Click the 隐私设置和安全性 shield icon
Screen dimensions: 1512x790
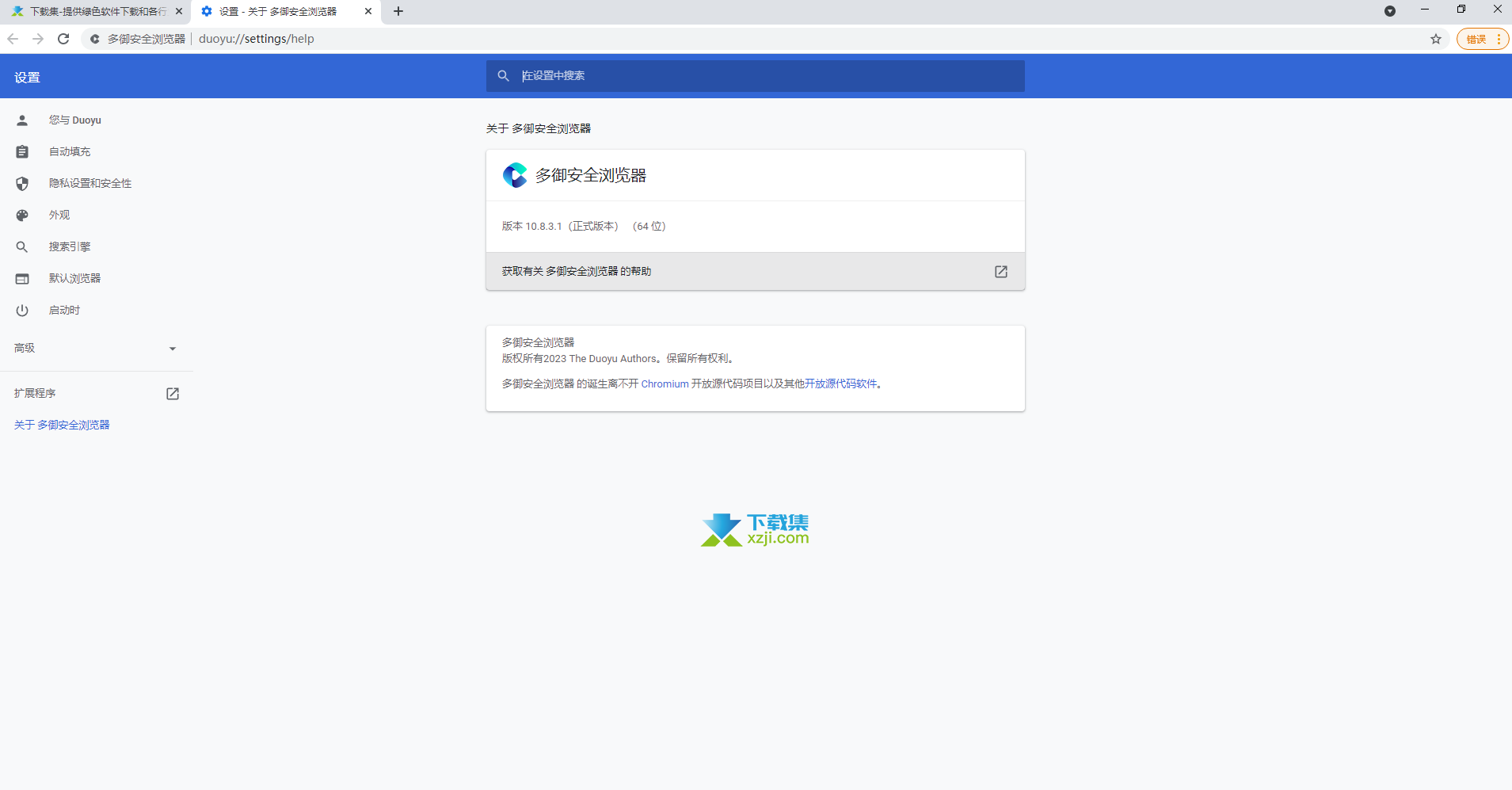coord(22,184)
